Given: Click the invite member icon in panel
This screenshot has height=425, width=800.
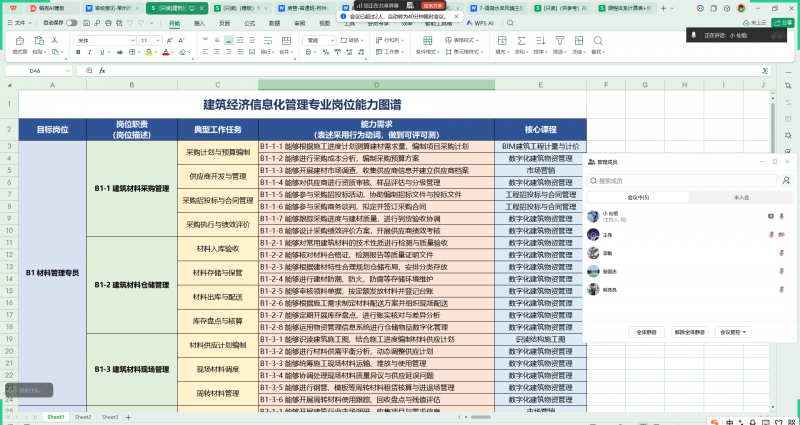Looking at the screenshot, I should coord(786,180).
